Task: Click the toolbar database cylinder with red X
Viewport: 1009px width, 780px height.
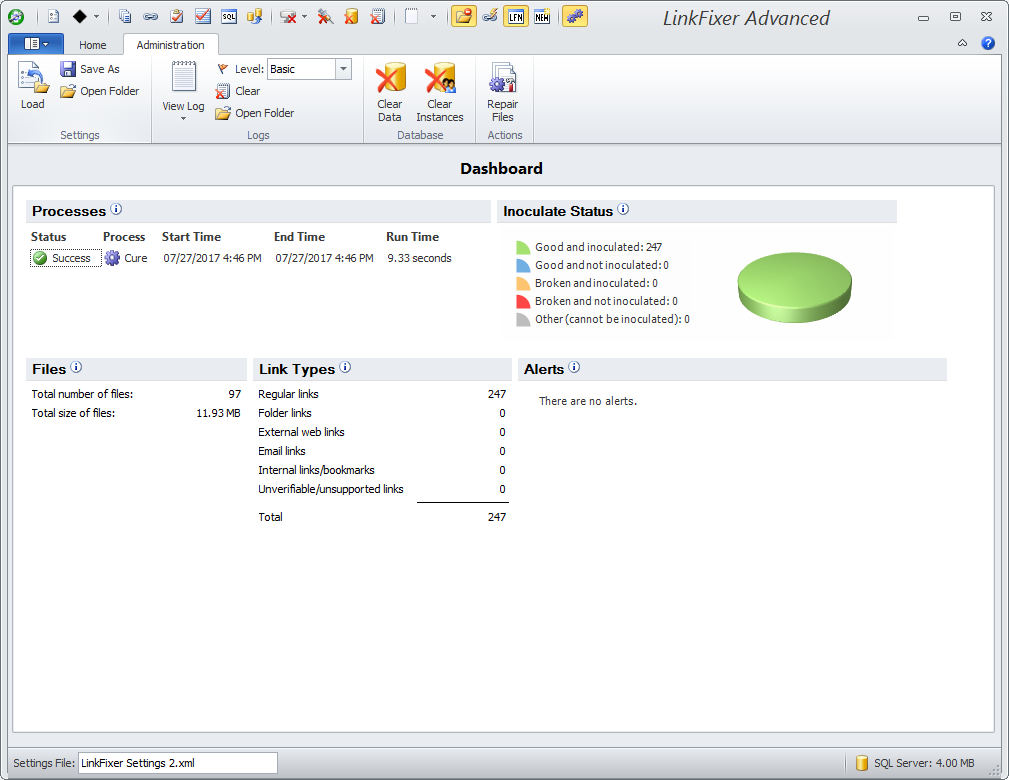Action: tap(351, 17)
